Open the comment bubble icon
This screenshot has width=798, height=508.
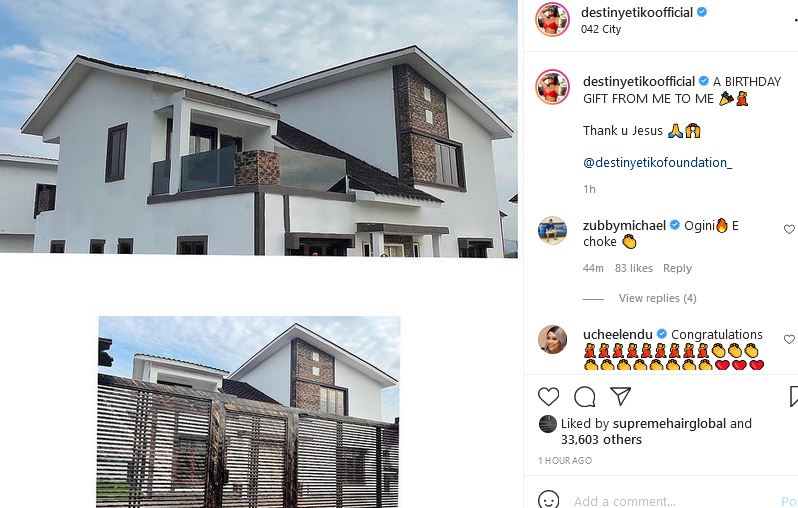(584, 397)
